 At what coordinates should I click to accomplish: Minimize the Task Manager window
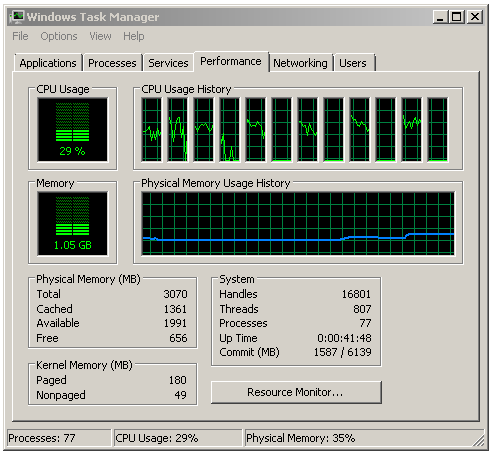coord(440,17)
